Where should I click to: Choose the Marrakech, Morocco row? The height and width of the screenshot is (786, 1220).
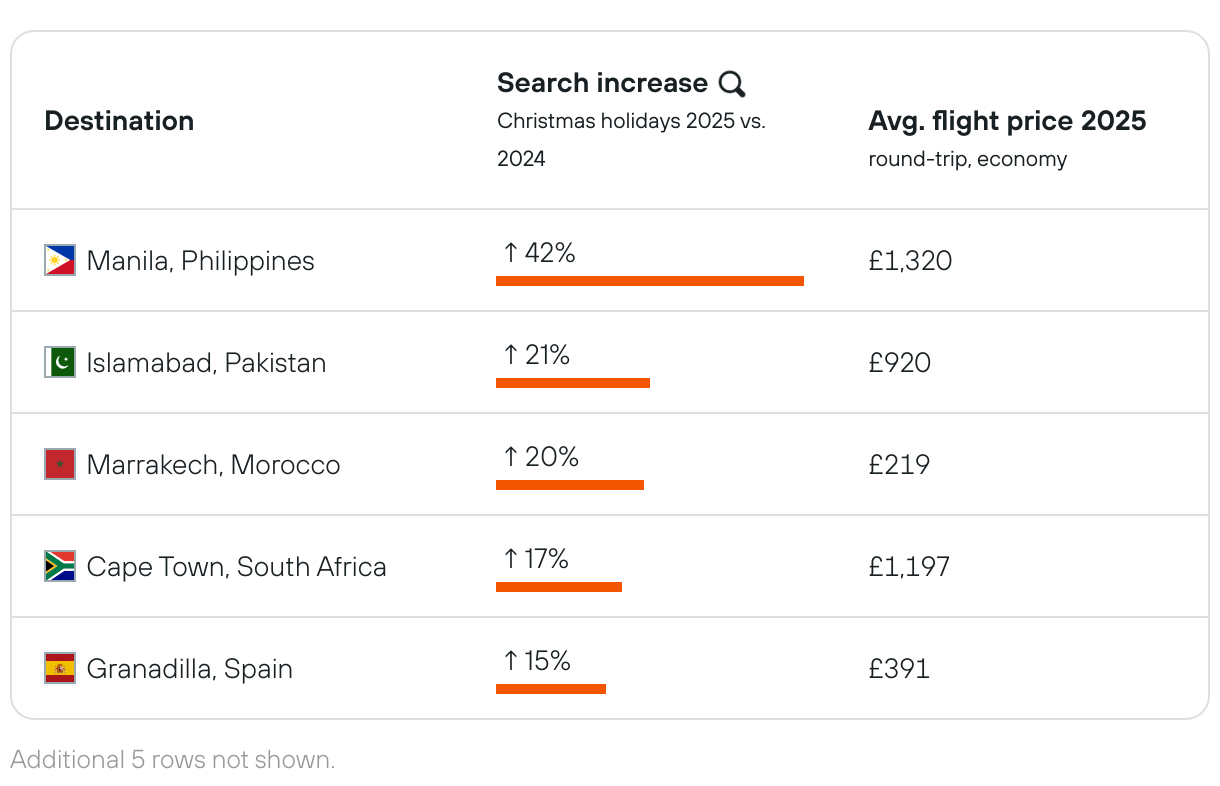coord(213,464)
